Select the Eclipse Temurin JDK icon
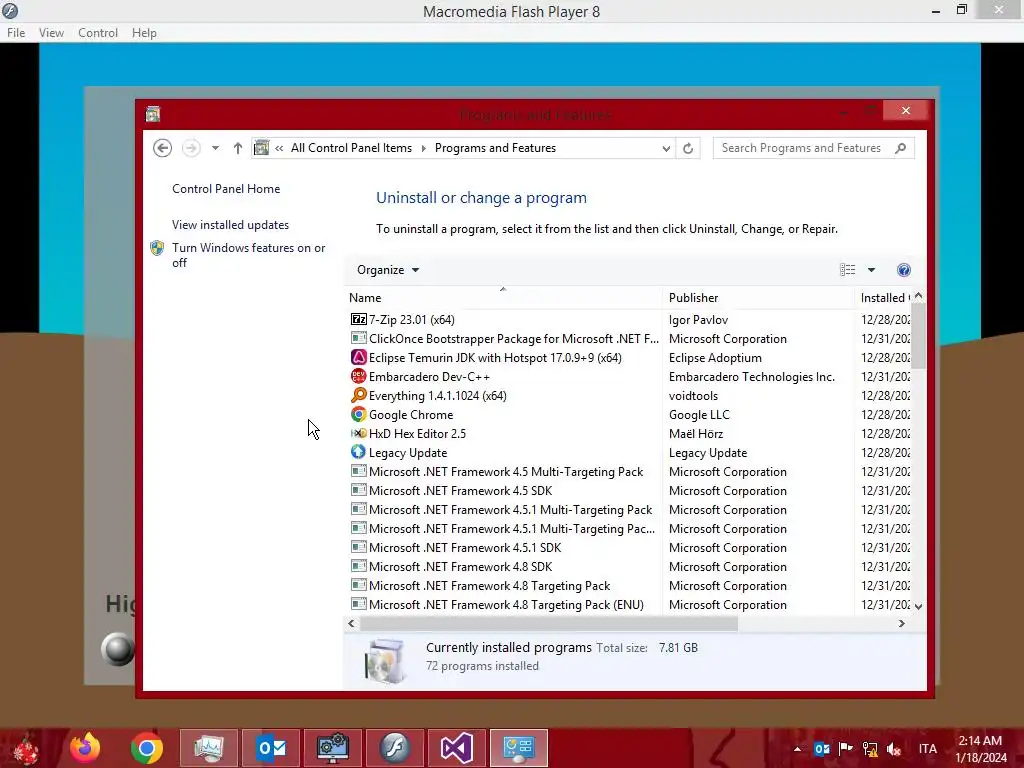The width and height of the screenshot is (1024, 768). tap(359, 357)
